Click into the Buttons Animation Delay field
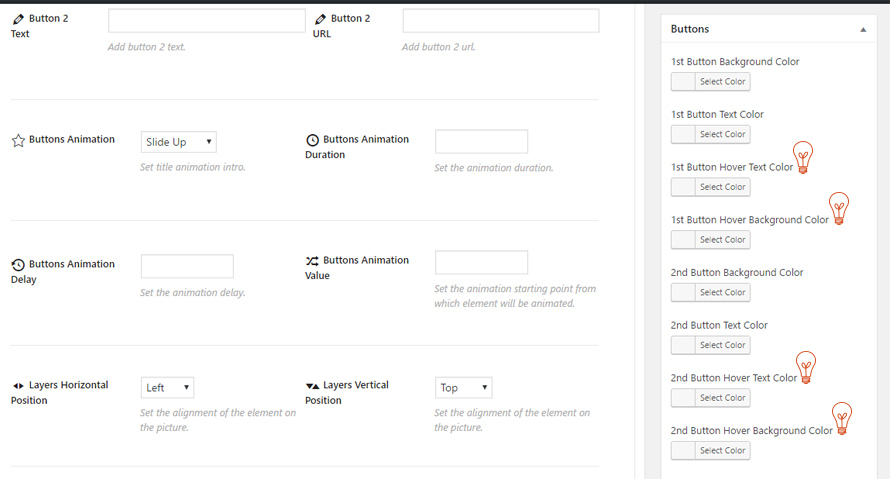The width and height of the screenshot is (890, 480). 187,266
